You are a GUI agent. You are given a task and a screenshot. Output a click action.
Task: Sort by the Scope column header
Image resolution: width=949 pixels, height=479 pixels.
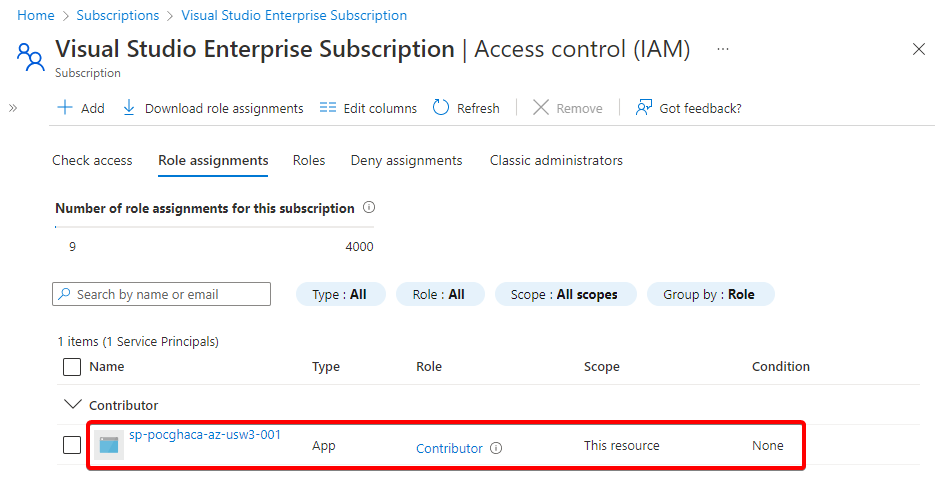[x=602, y=366]
